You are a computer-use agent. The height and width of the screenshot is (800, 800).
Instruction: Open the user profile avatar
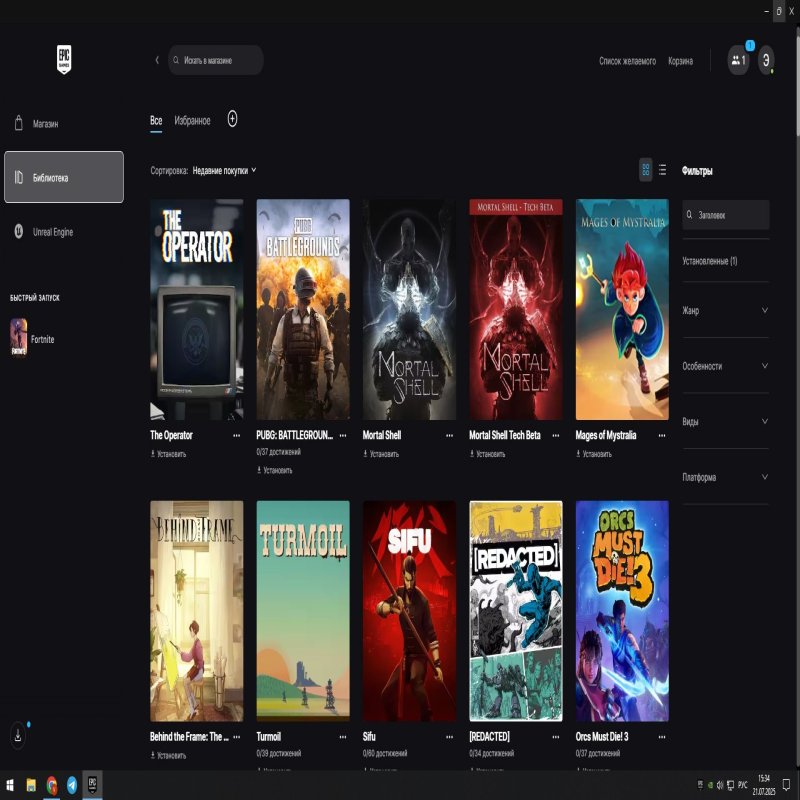click(766, 60)
